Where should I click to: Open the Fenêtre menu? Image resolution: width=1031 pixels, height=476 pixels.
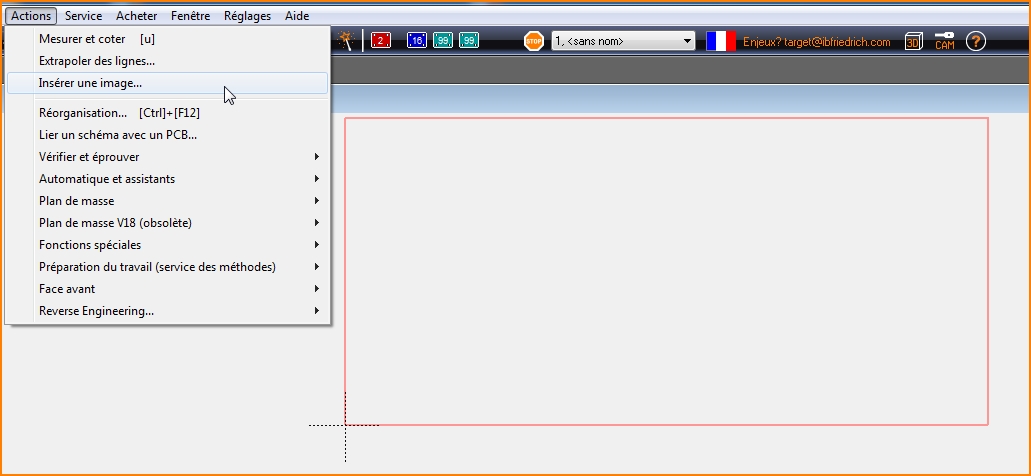190,16
